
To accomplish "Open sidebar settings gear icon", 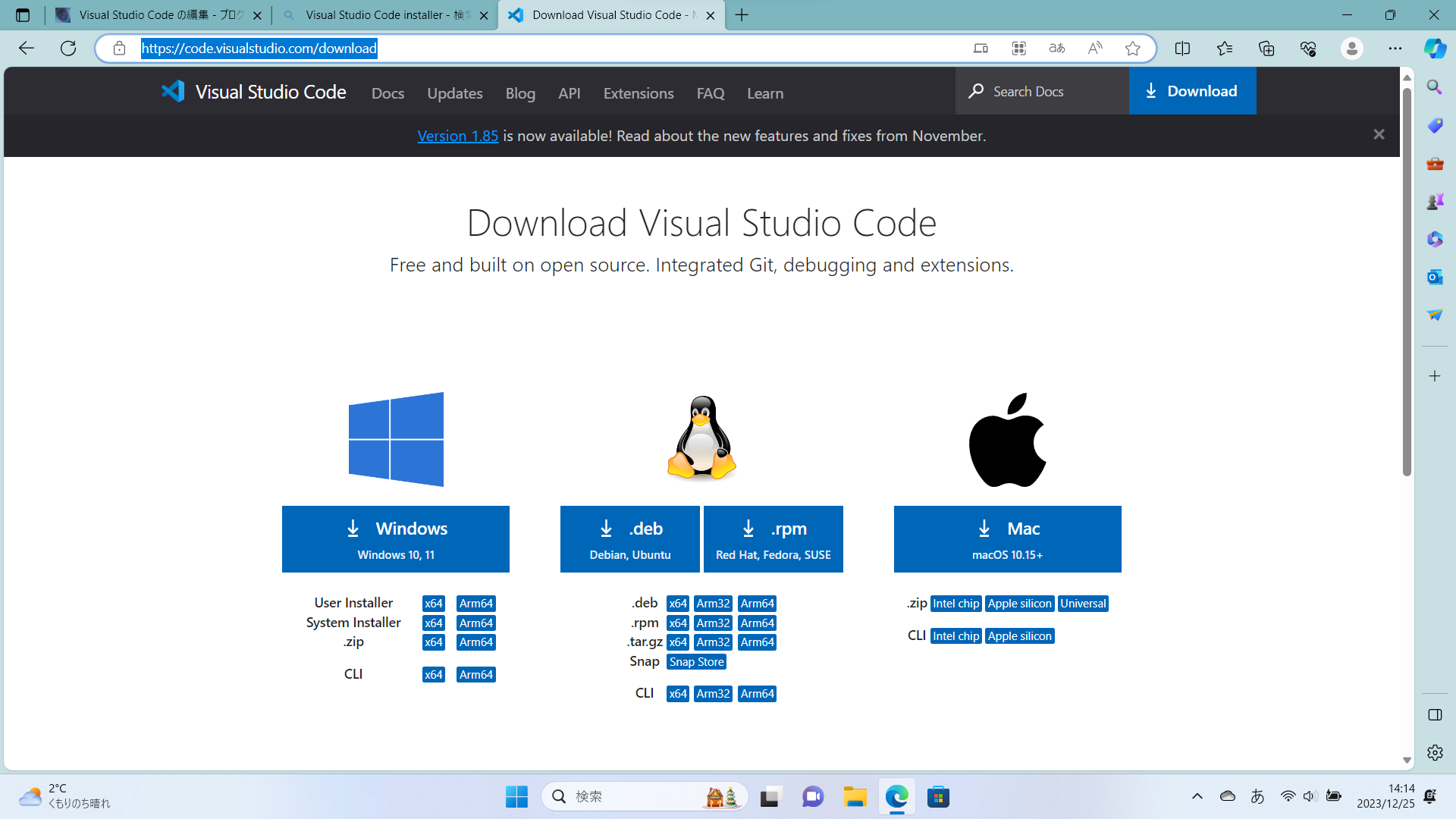I will tap(1434, 752).
